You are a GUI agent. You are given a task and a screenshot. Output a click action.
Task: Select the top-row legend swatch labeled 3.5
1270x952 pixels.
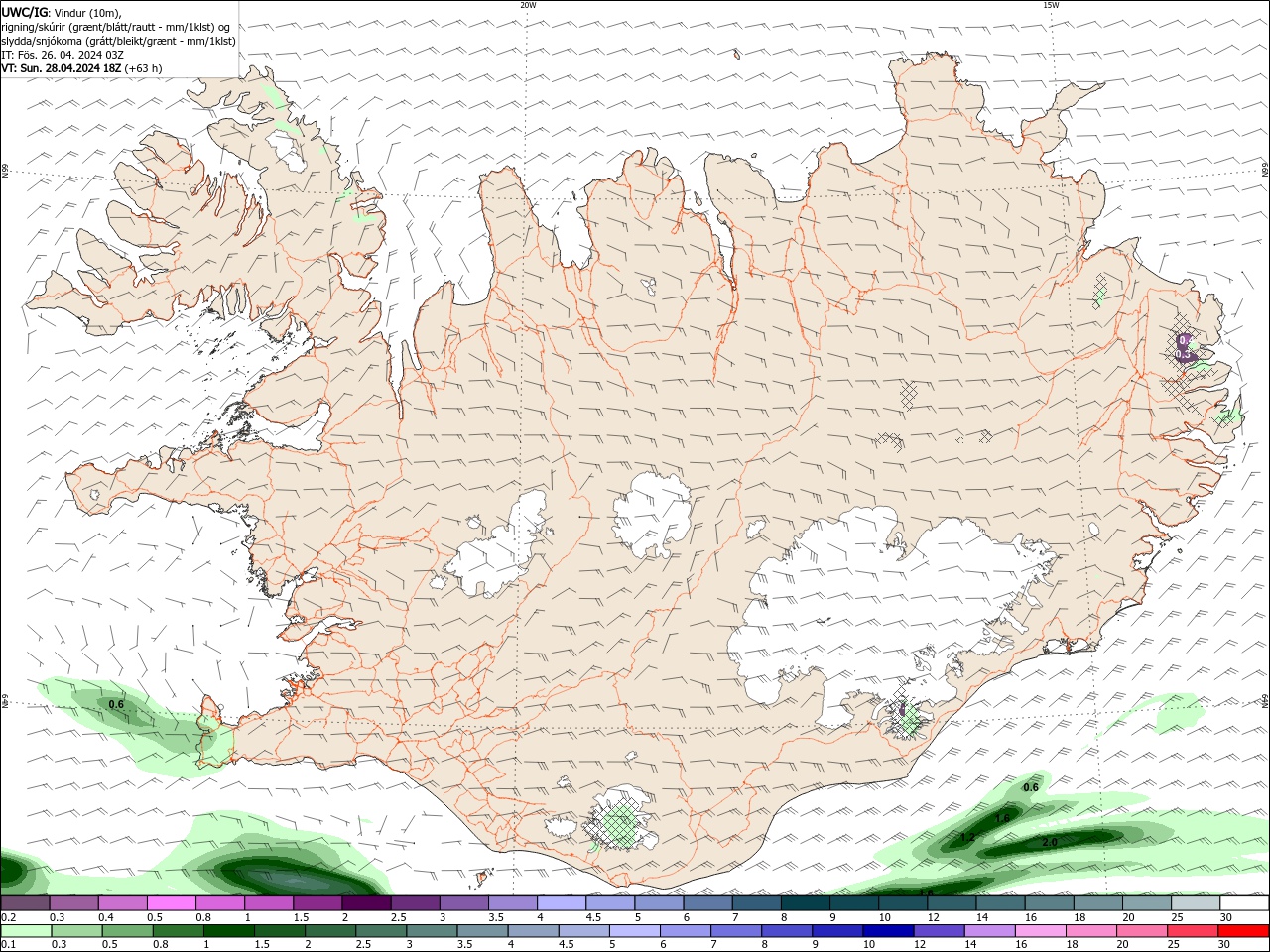coord(512,903)
